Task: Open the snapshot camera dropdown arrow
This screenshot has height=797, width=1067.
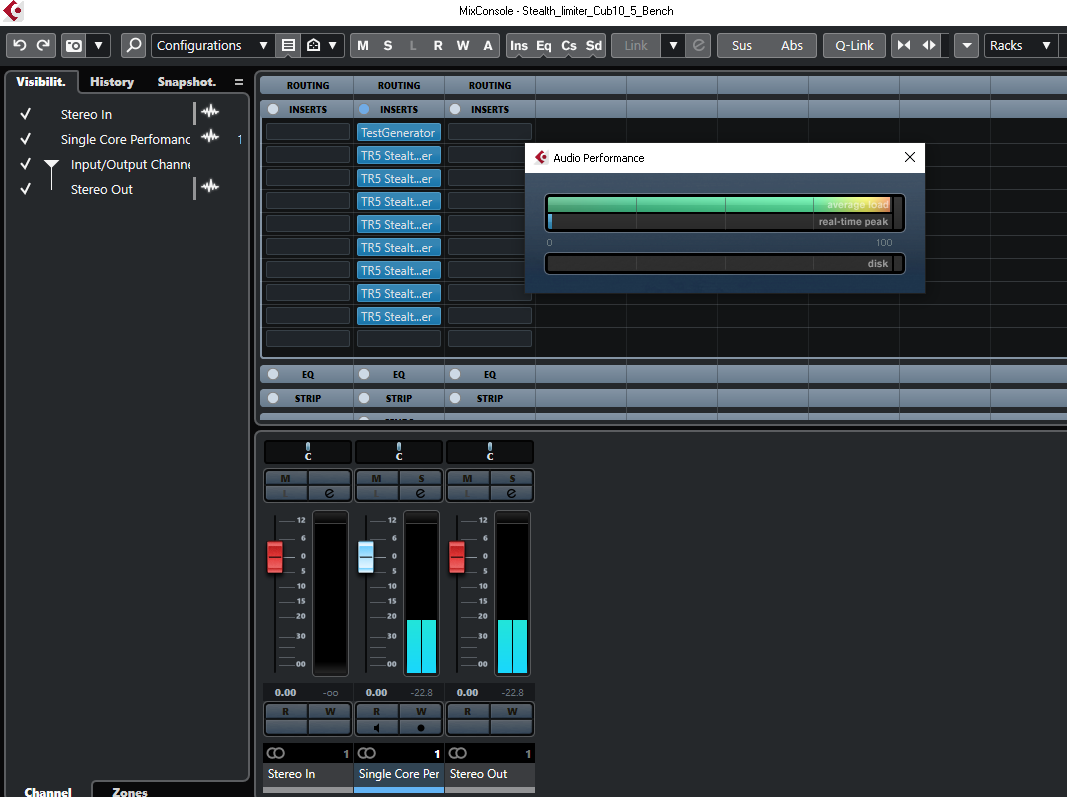Action: tap(99, 46)
